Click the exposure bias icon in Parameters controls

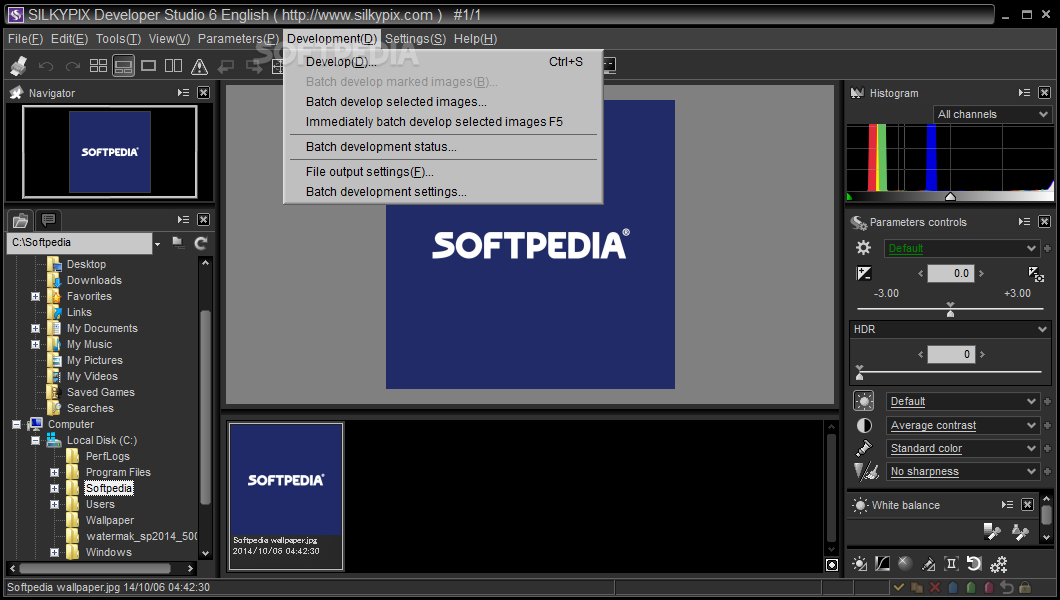point(864,273)
